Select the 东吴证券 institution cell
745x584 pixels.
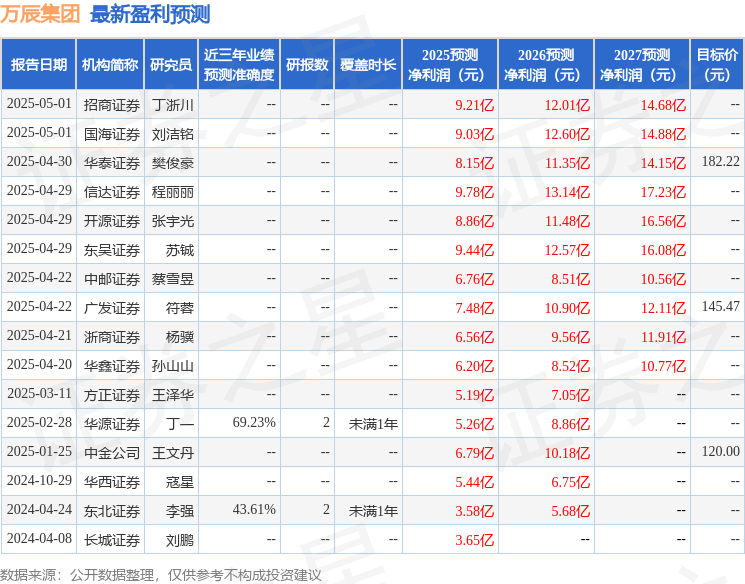click(112, 250)
